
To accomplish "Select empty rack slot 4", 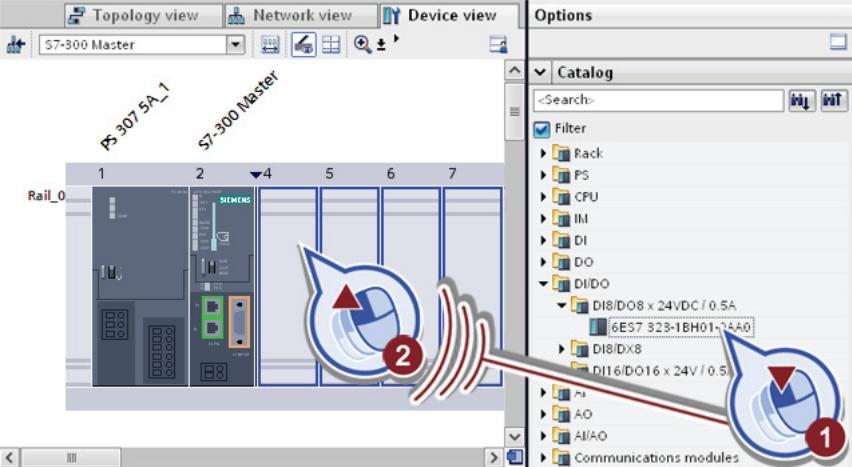I will tap(287, 287).
